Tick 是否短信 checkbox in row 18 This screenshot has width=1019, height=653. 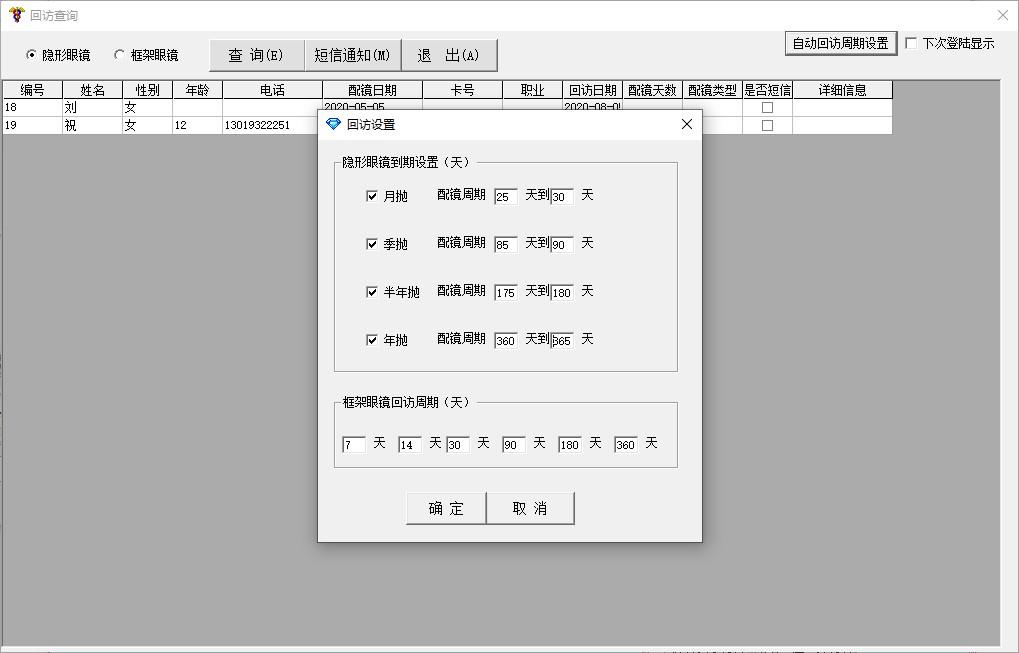tap(767, 107)
